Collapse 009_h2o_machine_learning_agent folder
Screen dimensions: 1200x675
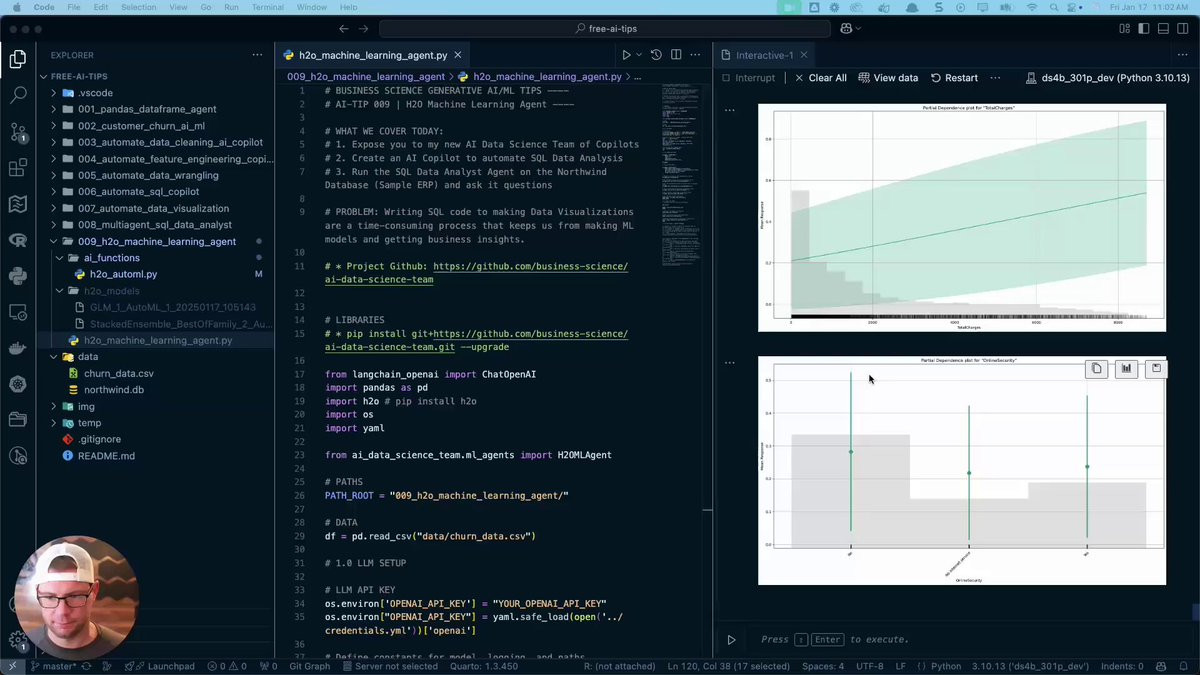[x=155, y=241]
